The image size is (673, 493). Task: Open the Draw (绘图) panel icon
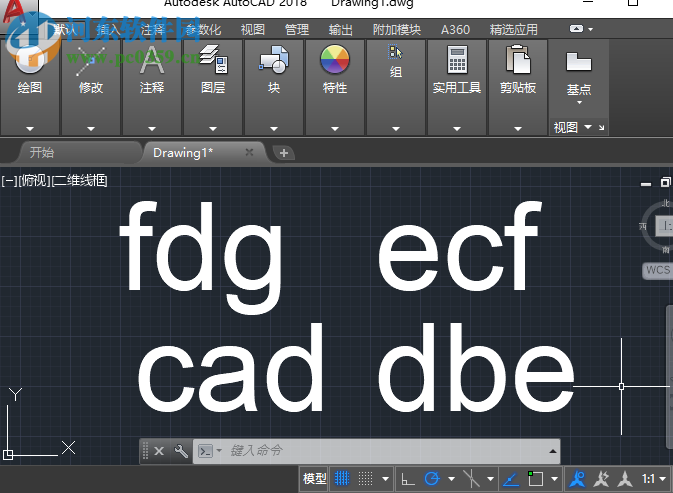pyautogui.click(x=30, y=60)
